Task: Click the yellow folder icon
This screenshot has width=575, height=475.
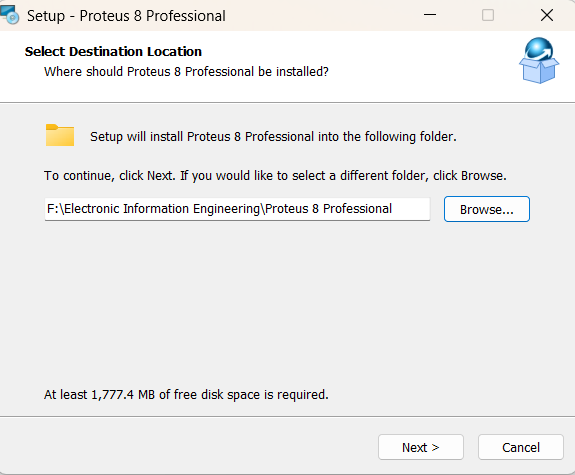Action: 60,135
